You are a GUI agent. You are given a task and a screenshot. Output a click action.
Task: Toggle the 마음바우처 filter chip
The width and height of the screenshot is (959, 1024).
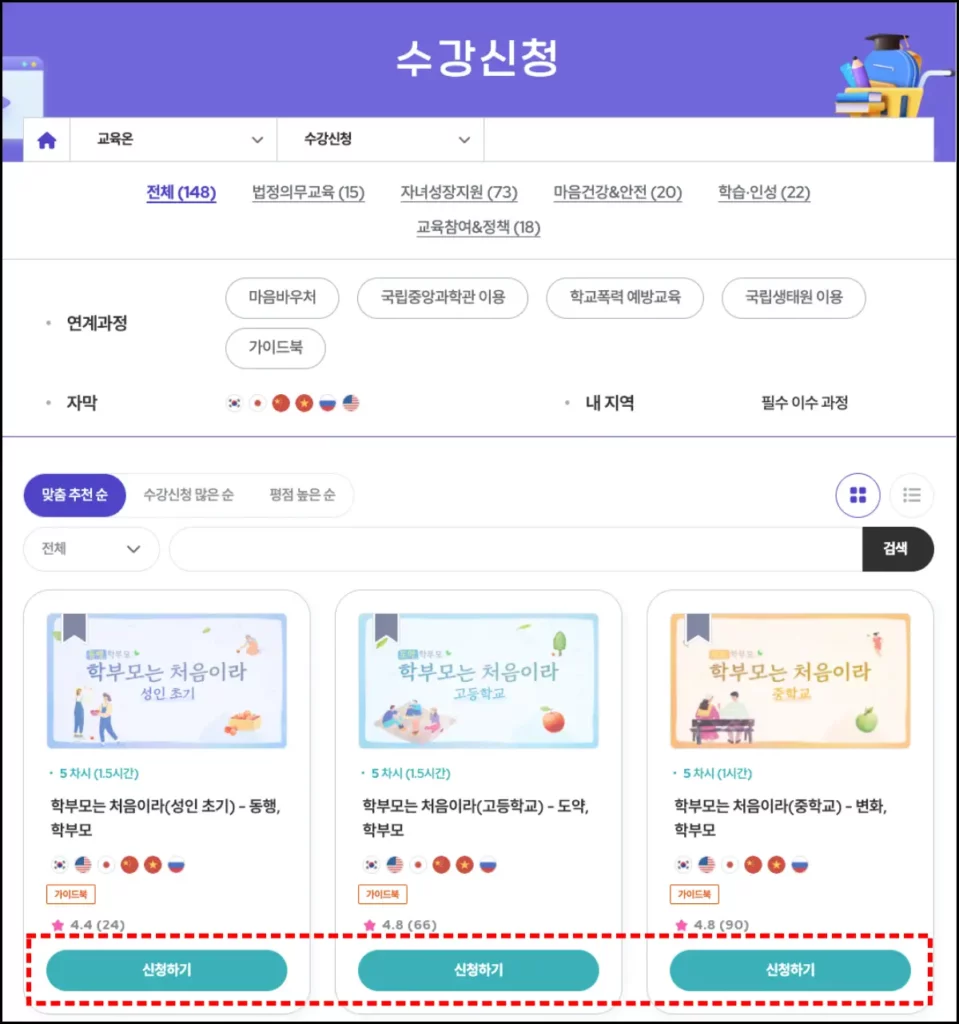282,298
